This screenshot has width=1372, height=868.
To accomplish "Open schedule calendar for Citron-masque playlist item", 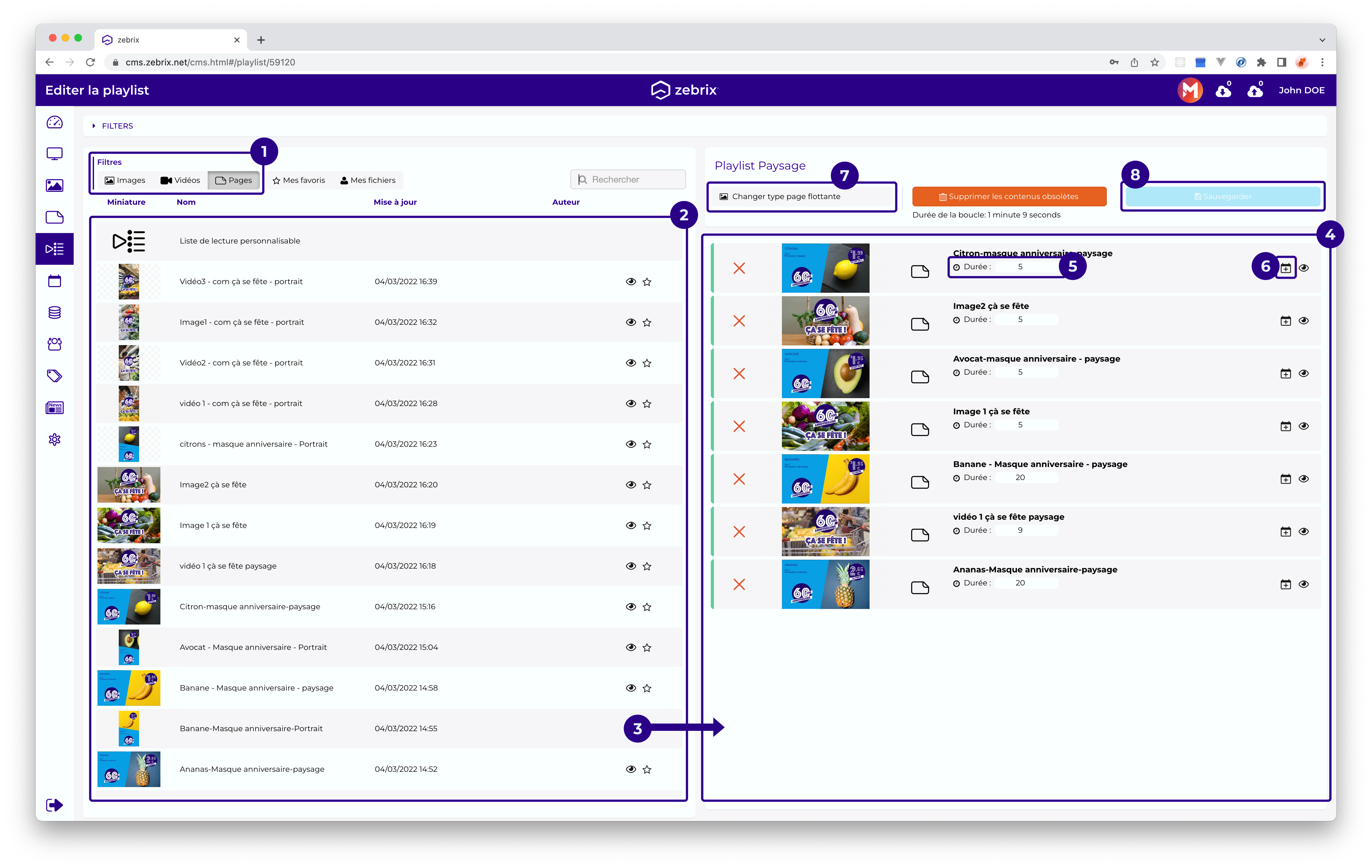I will coord(1285,268).
